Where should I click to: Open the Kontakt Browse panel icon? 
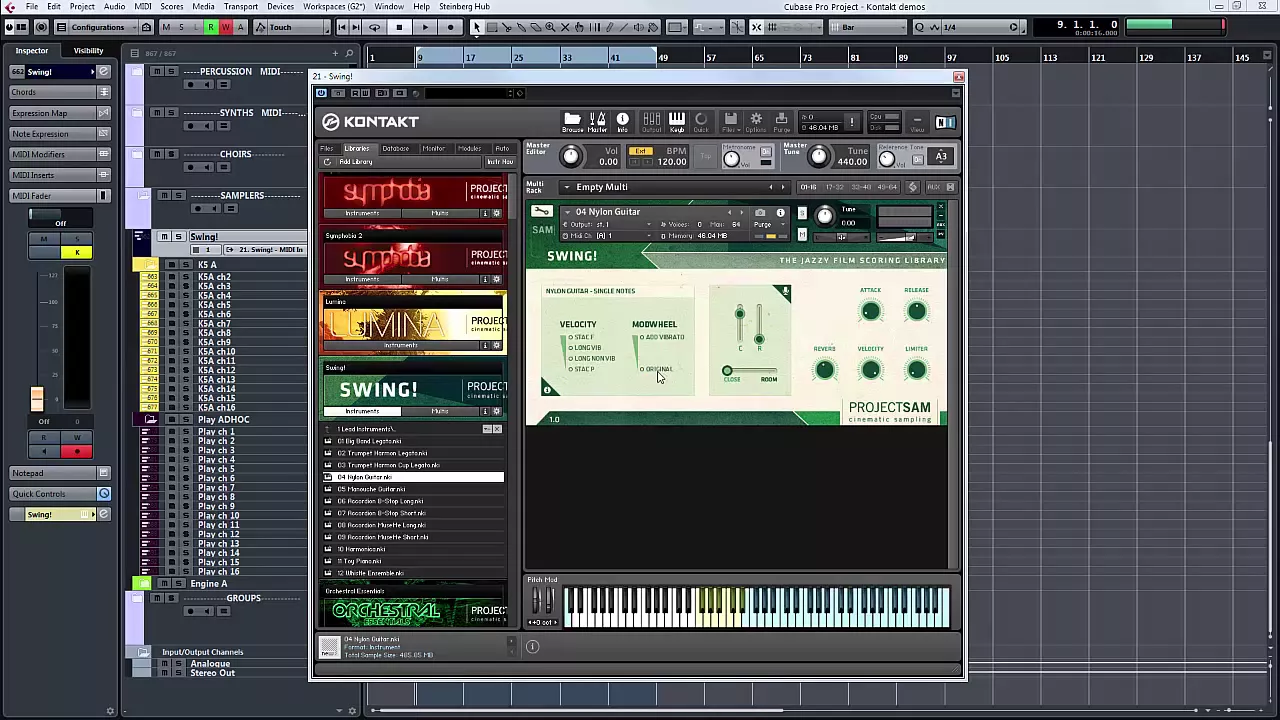572,122
